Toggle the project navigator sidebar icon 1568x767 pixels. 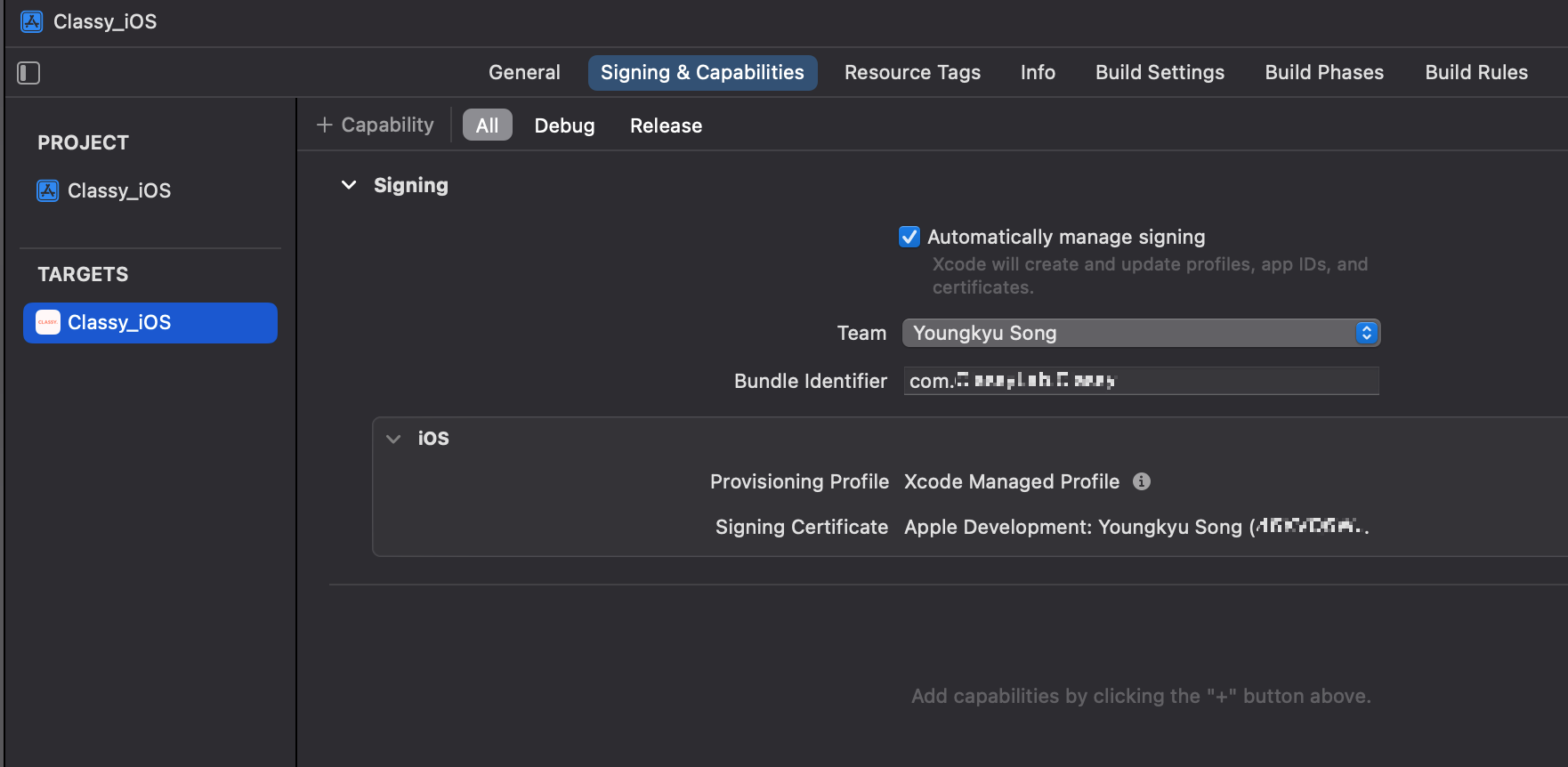tap(28, 73)
